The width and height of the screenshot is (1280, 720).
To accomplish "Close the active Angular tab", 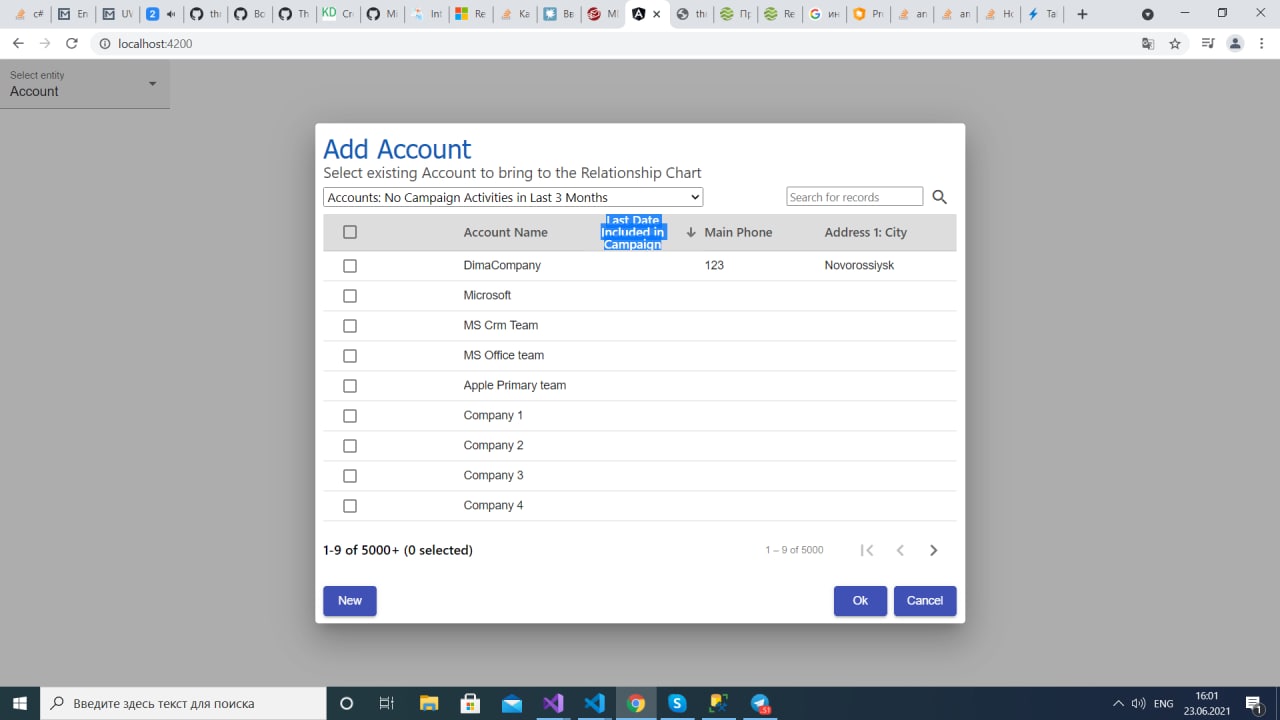I will (656, 14).
